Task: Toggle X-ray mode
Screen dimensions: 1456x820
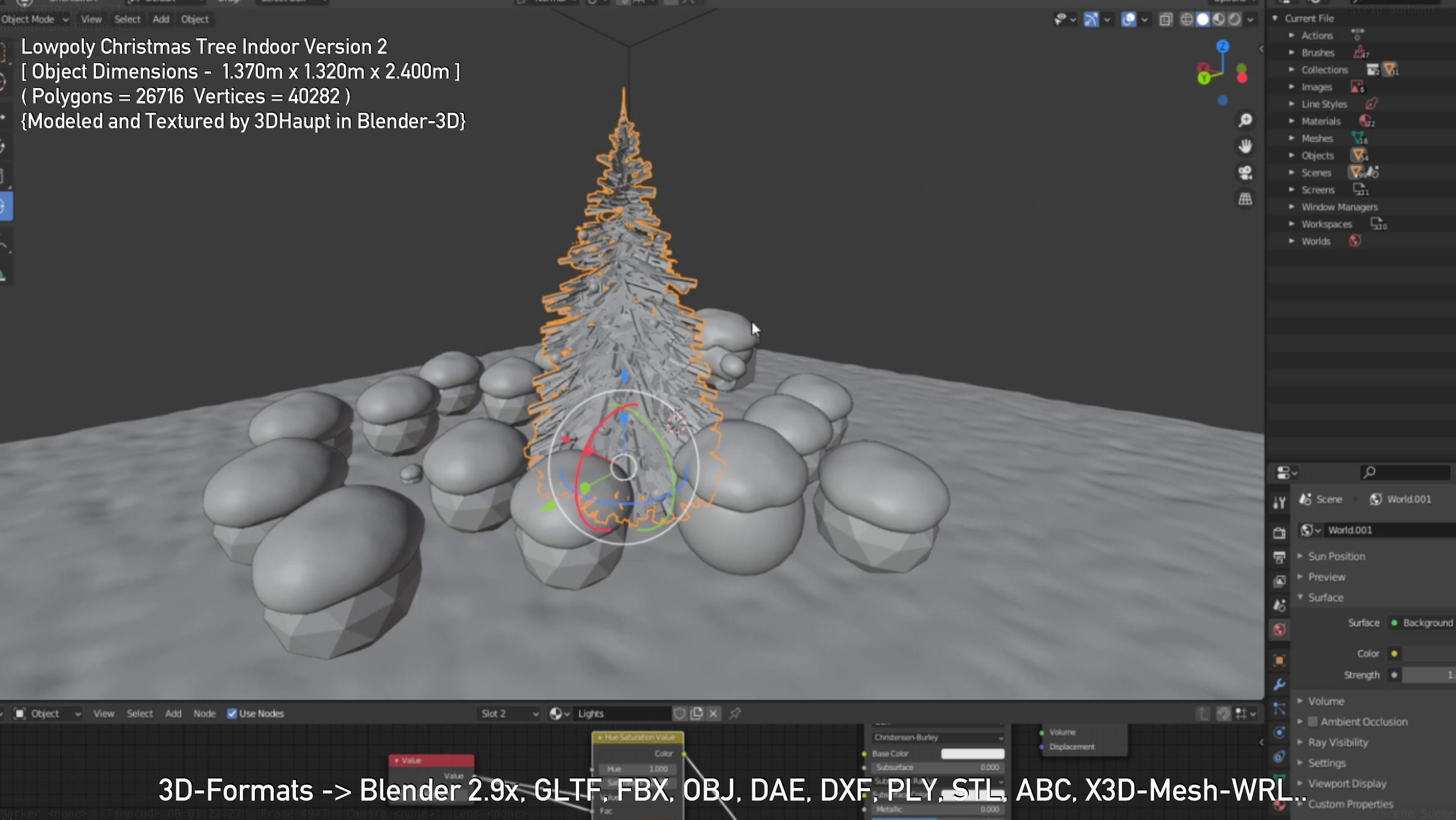Action: (x=1166, y=20)
